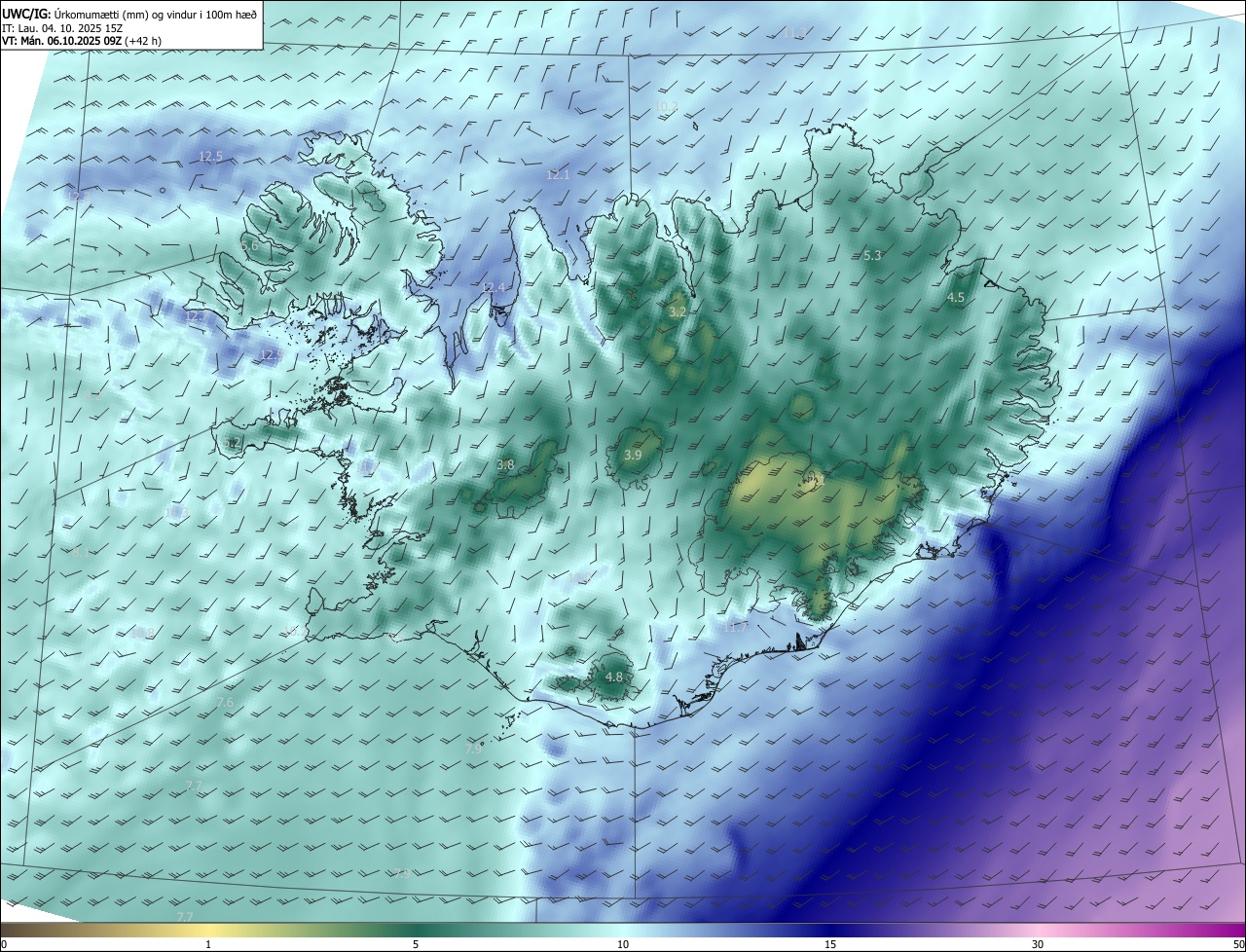Click the 3.9 value label on the map
The image size is (1246, 952).
pos(633,456)
